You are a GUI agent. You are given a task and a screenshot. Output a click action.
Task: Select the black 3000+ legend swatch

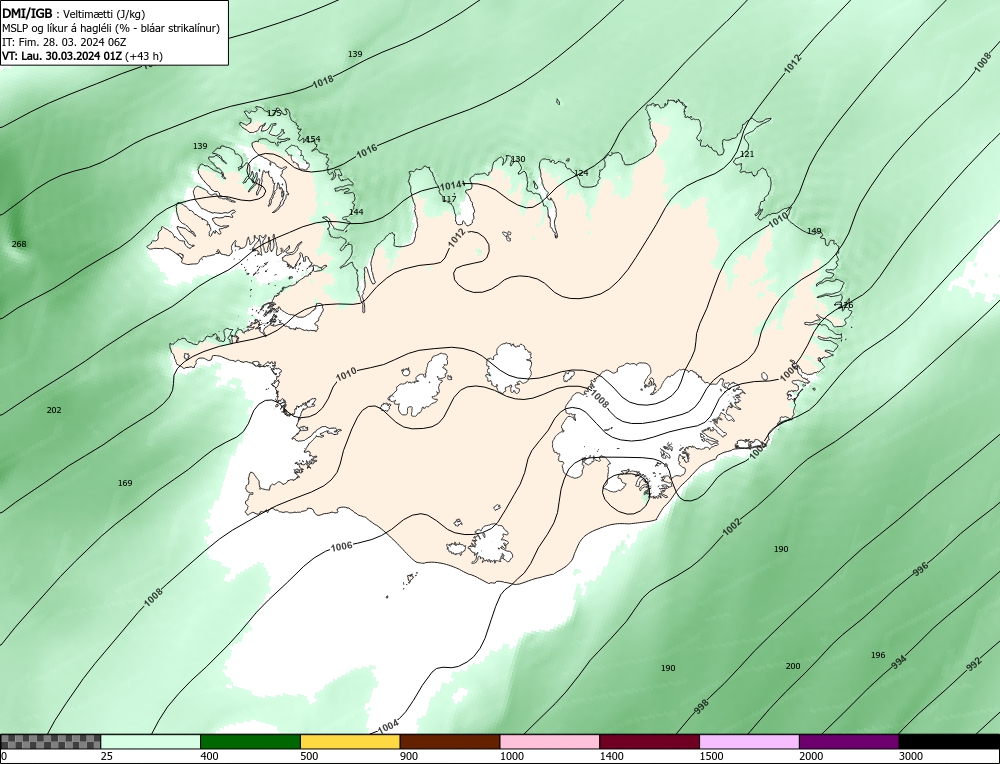point(949,741)
